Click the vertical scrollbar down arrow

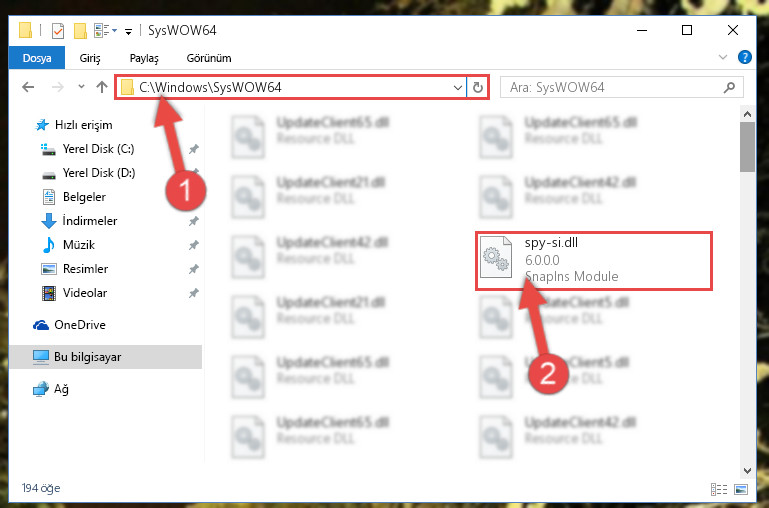tap(747, 470)
